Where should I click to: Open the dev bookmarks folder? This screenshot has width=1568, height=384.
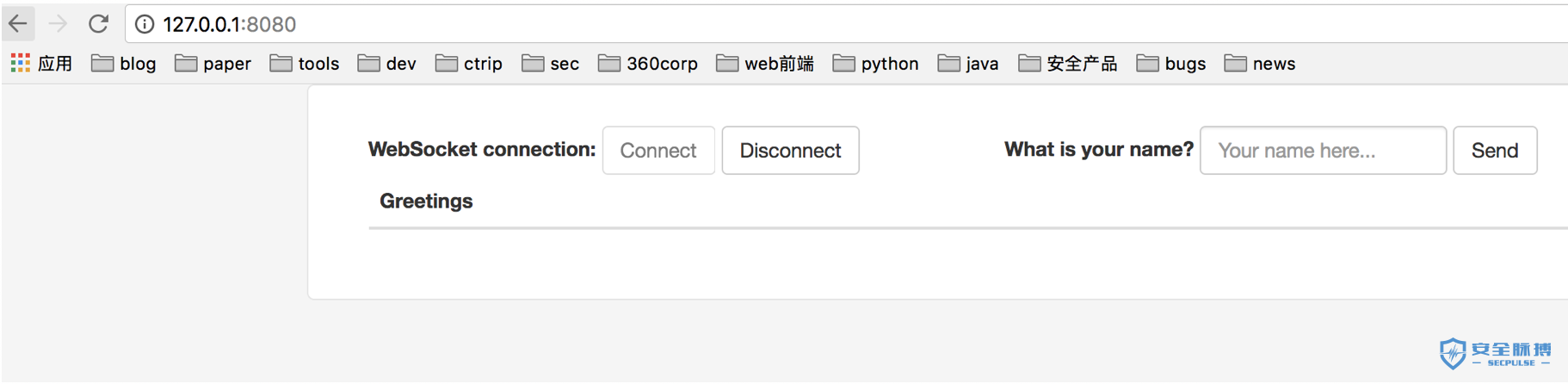click(387, 64)
